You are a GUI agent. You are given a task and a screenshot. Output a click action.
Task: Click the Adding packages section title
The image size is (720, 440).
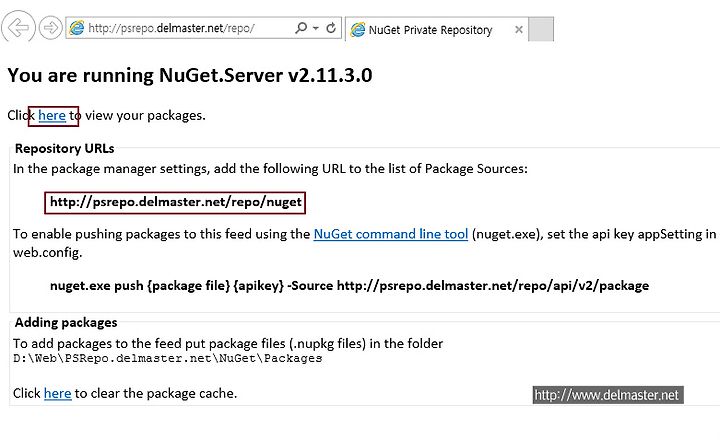tap(66, 322)
